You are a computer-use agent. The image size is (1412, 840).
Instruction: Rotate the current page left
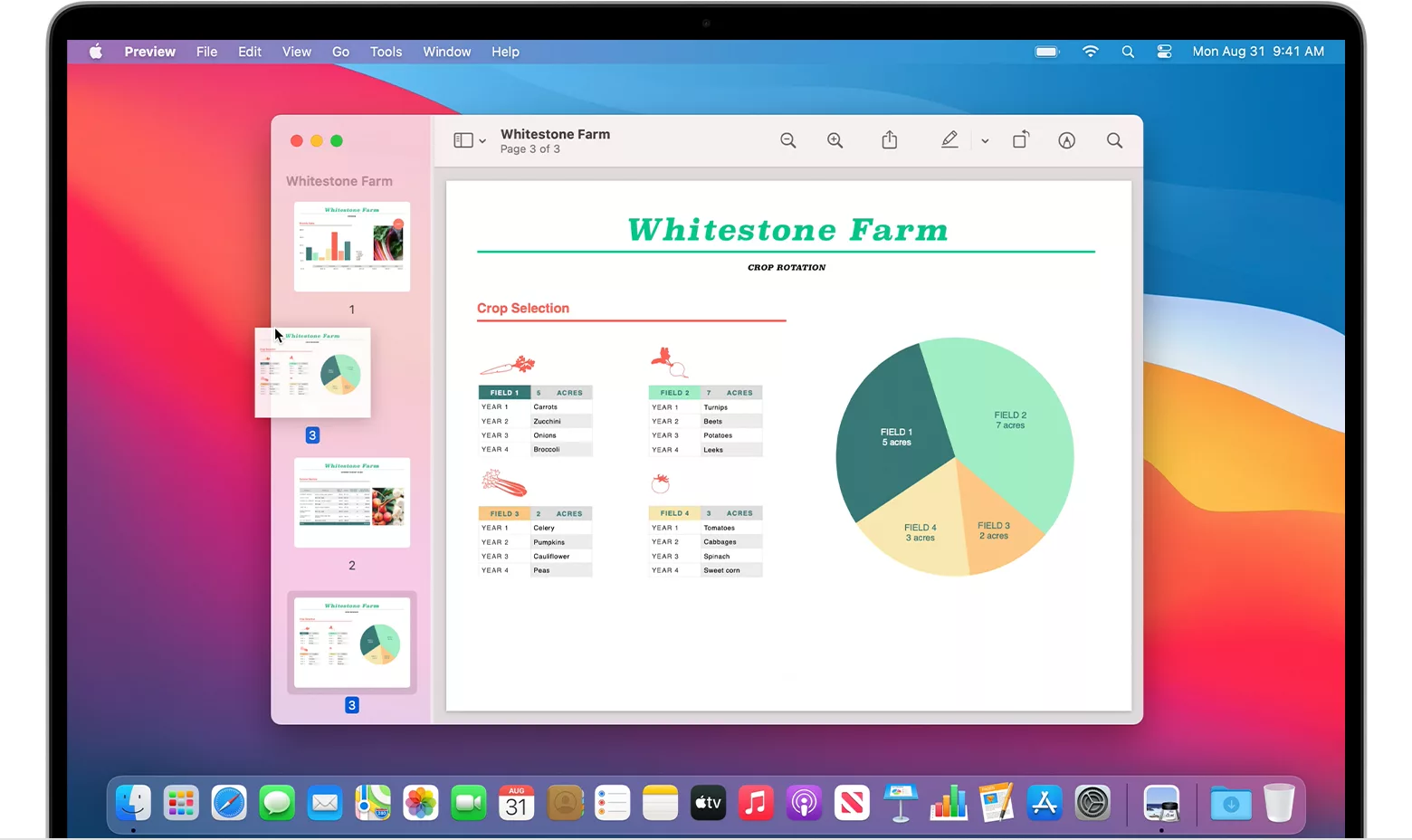click(1020, 140)
